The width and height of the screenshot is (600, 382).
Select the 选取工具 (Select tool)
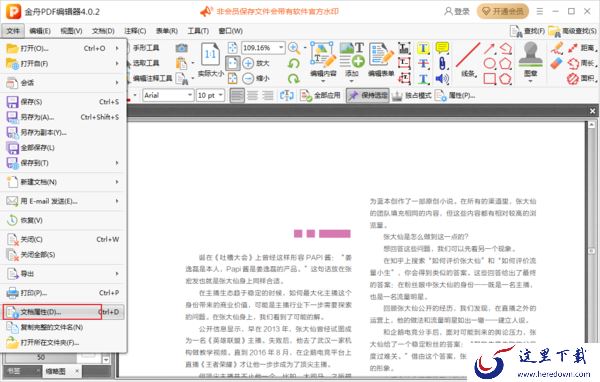coord(146,63)
